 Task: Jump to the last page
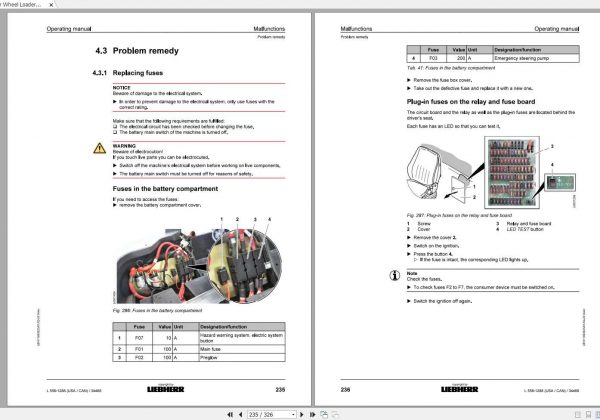[312, 415]
